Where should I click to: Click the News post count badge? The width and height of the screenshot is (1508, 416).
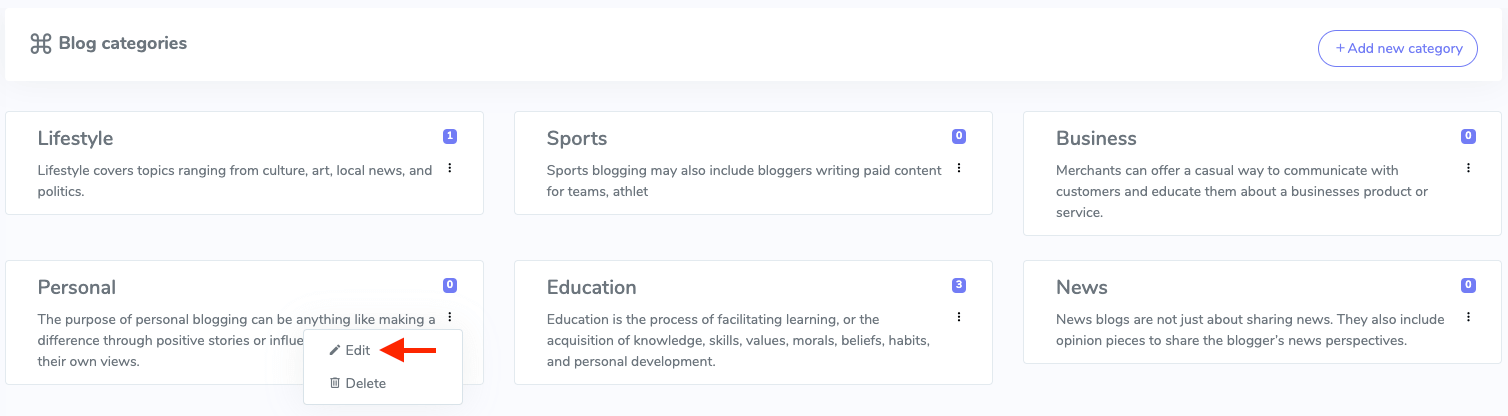click(x=1468, y=285)
